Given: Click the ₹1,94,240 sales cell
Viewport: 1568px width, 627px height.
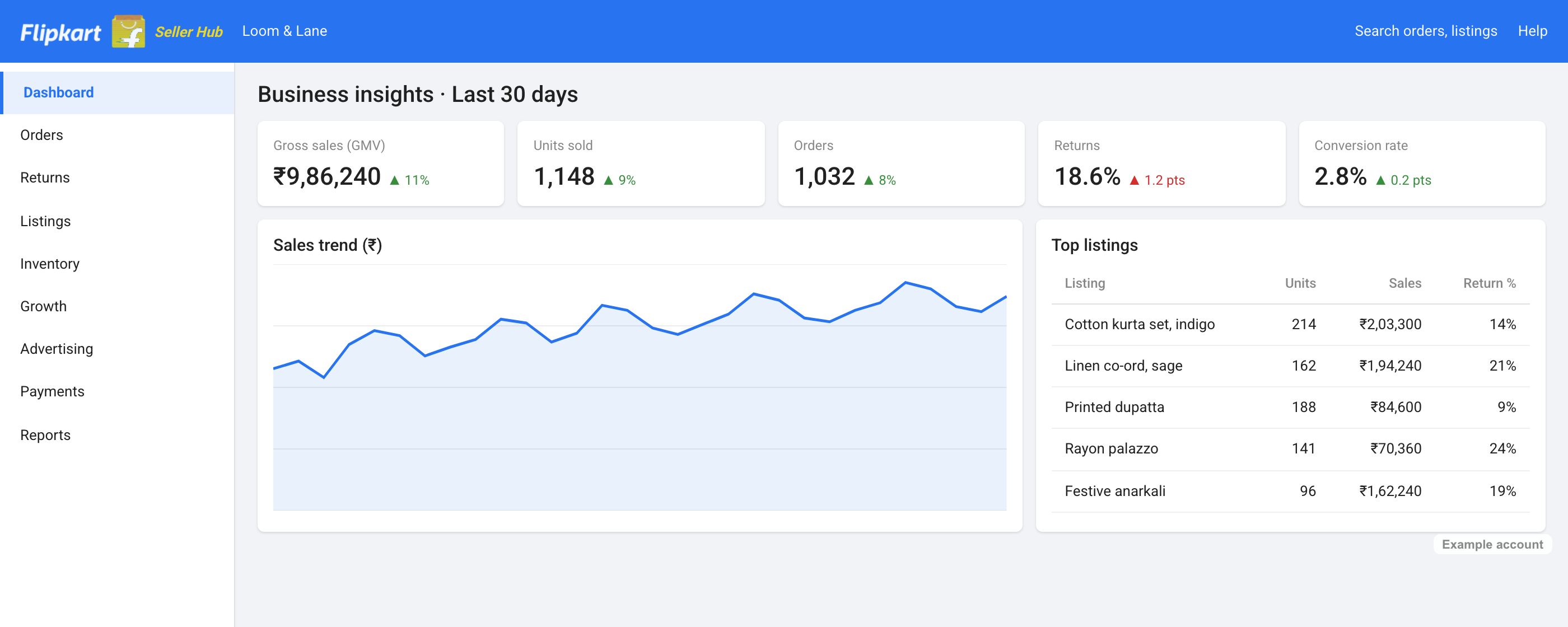Looking at the screenshot, I should (x=1390, y=366).
